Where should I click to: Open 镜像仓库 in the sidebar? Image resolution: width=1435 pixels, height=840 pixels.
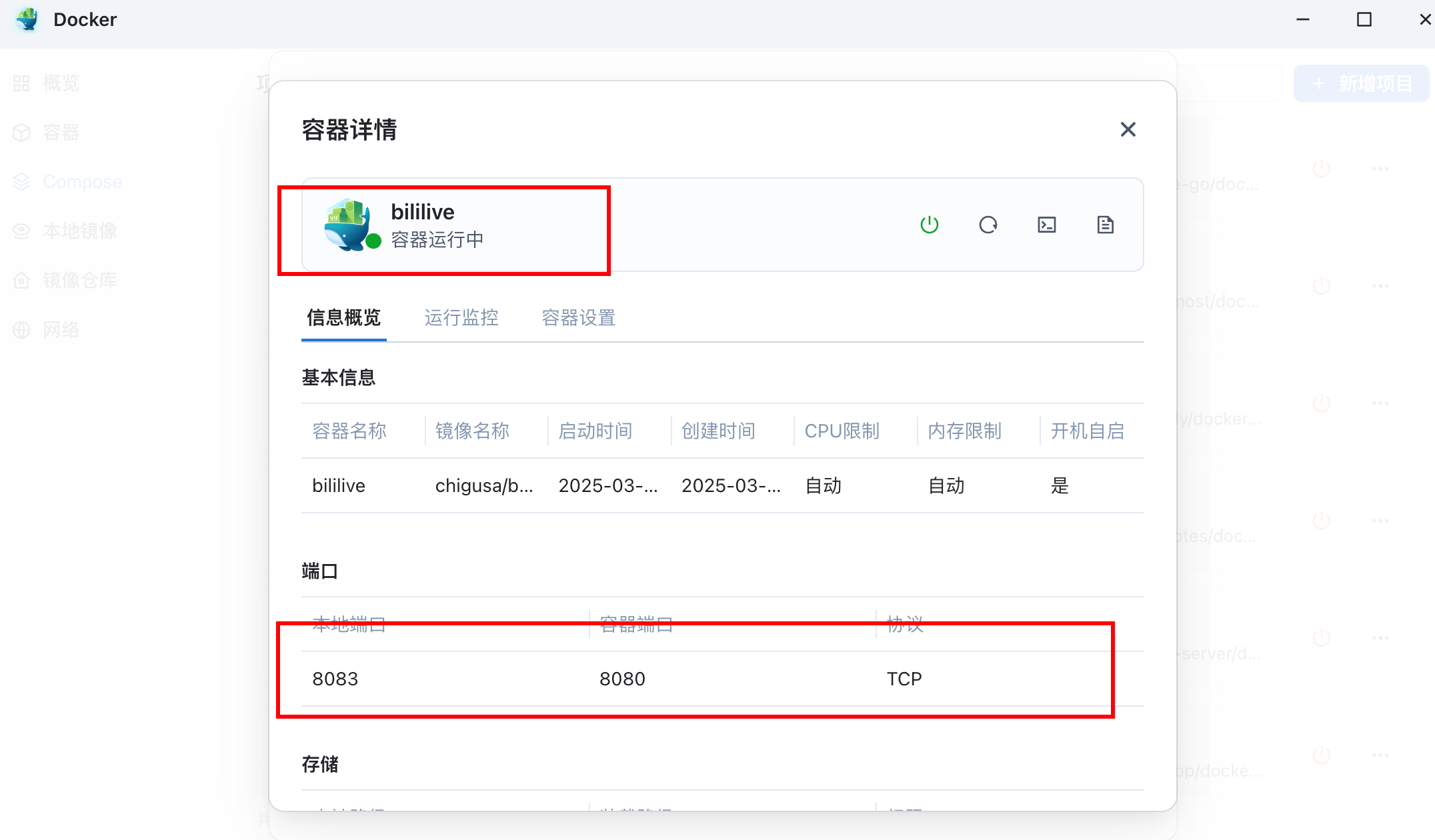pos(79,281)
